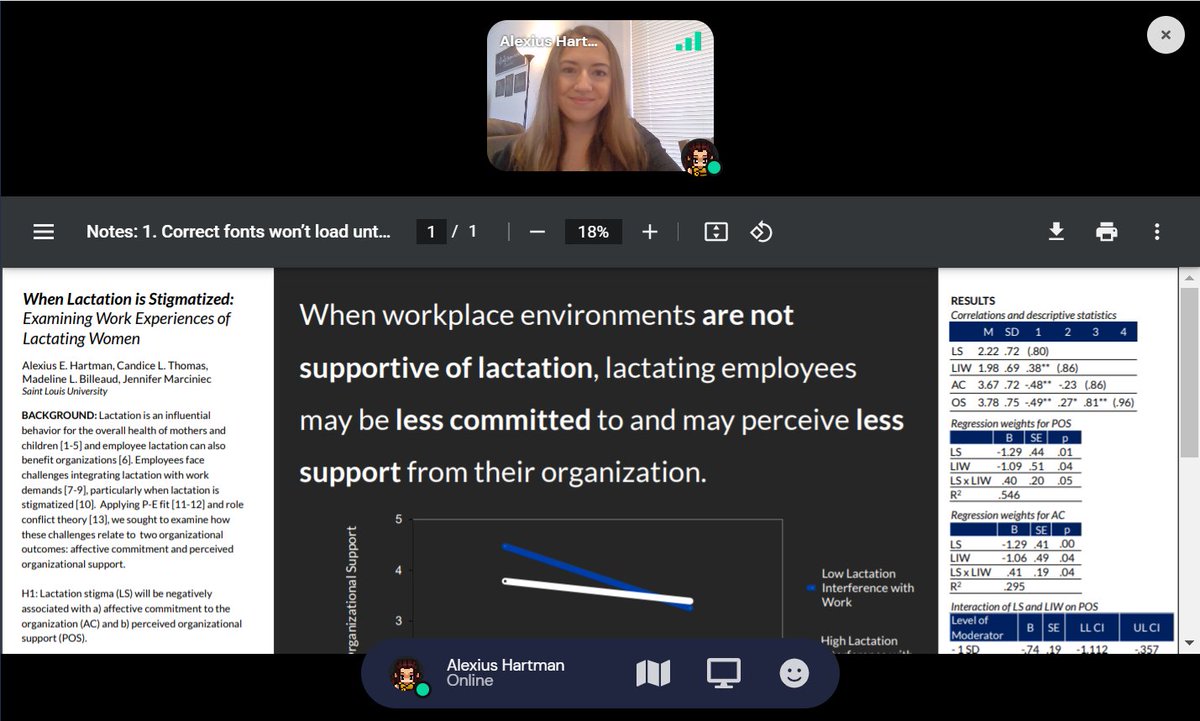This screenshot has width=1200, height=721.
Task: Click Alexius Hartman avatar in bottom bar
Action: coord(408,675)
